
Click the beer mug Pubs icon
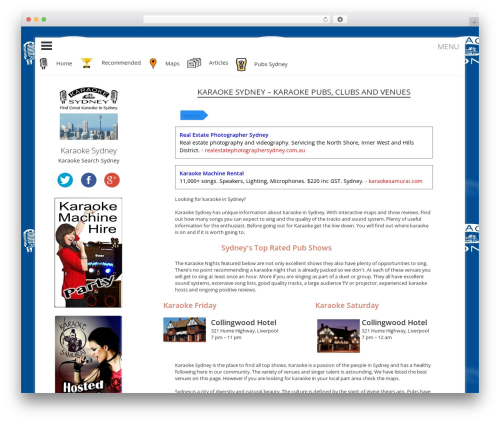coord(241,64)
